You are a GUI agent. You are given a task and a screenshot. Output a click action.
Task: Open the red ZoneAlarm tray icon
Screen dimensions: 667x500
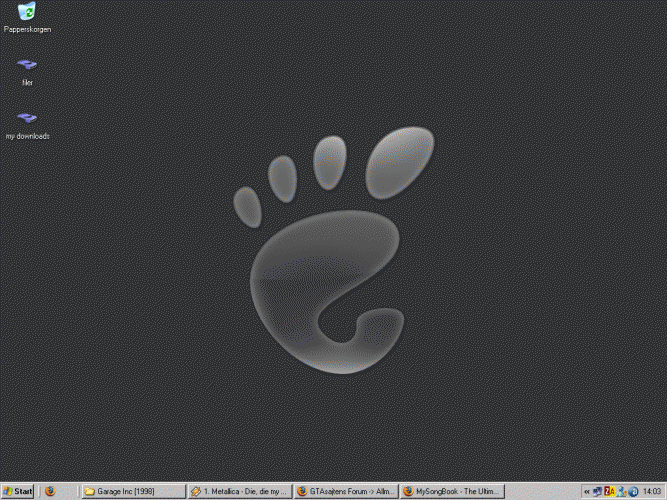tap(609, 492)
